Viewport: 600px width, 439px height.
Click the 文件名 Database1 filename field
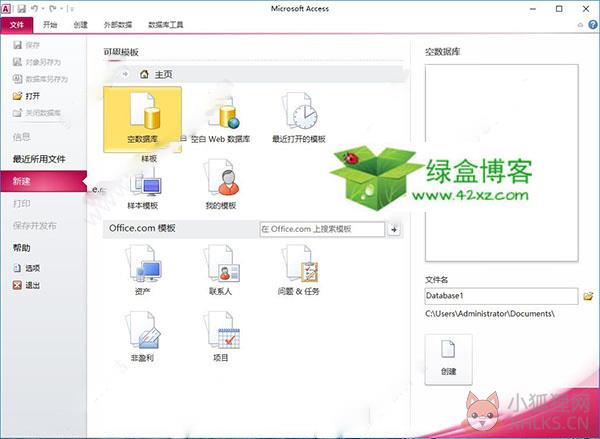pos(501,296)
